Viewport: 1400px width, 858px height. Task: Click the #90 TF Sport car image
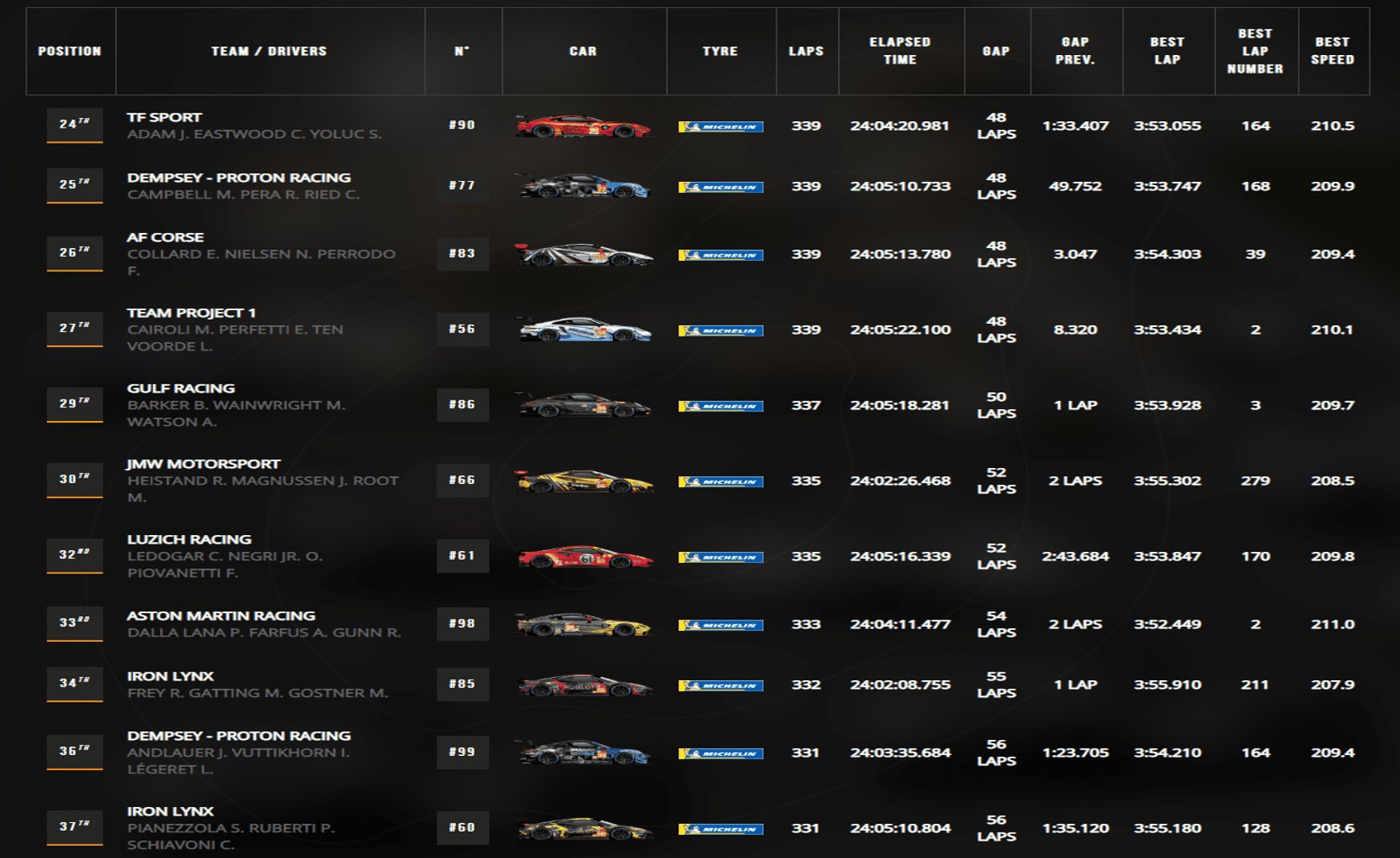584,126
